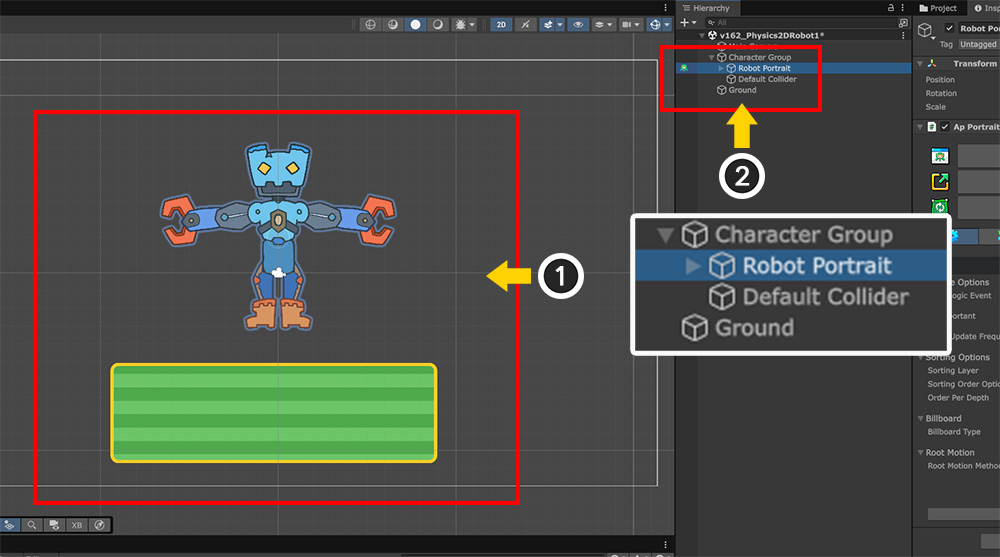Disable the Ap Portrait component checkbox
1000x557 pixels.
[x=945, y=127]
